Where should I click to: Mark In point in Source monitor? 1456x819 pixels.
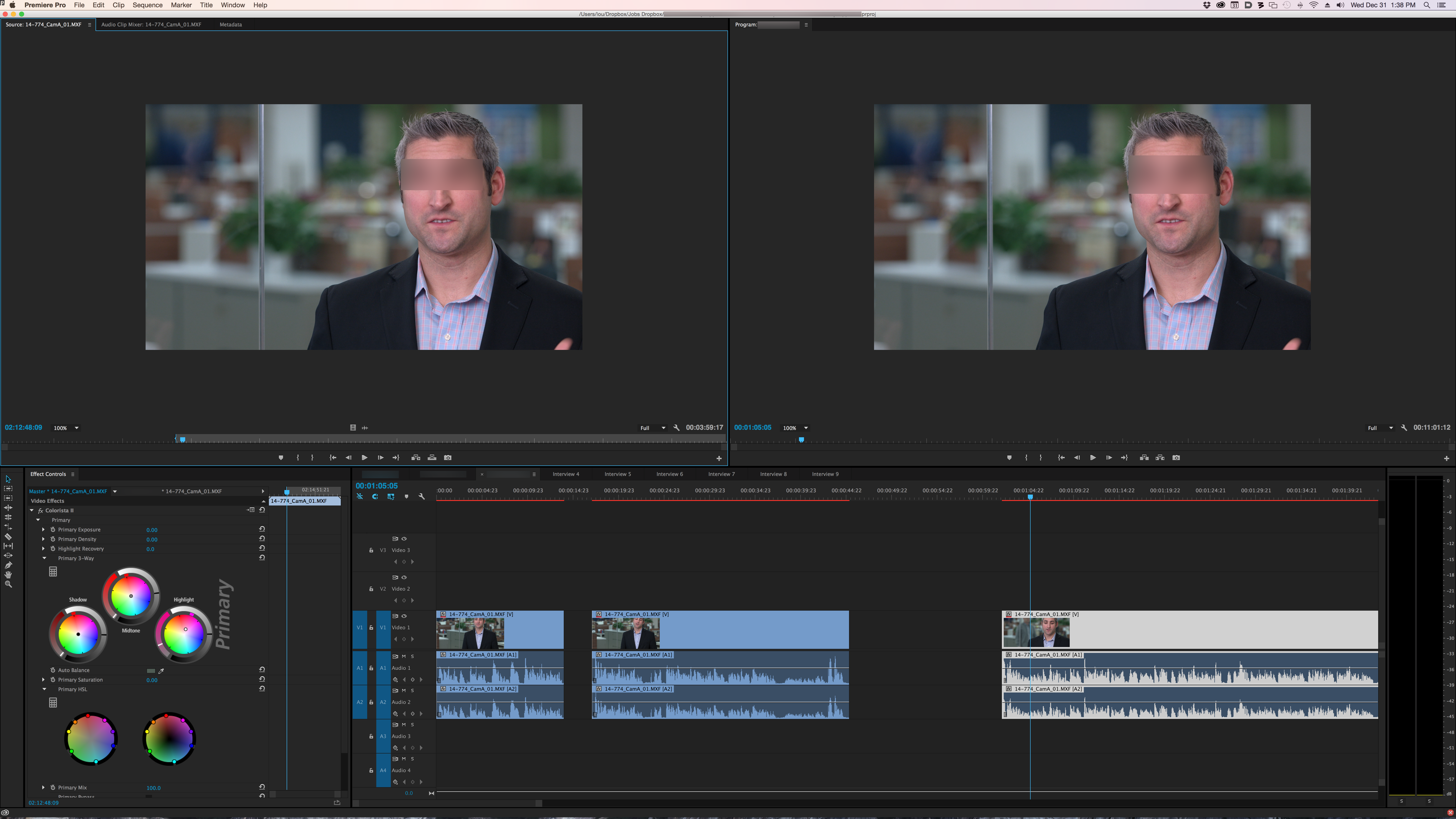297,458
